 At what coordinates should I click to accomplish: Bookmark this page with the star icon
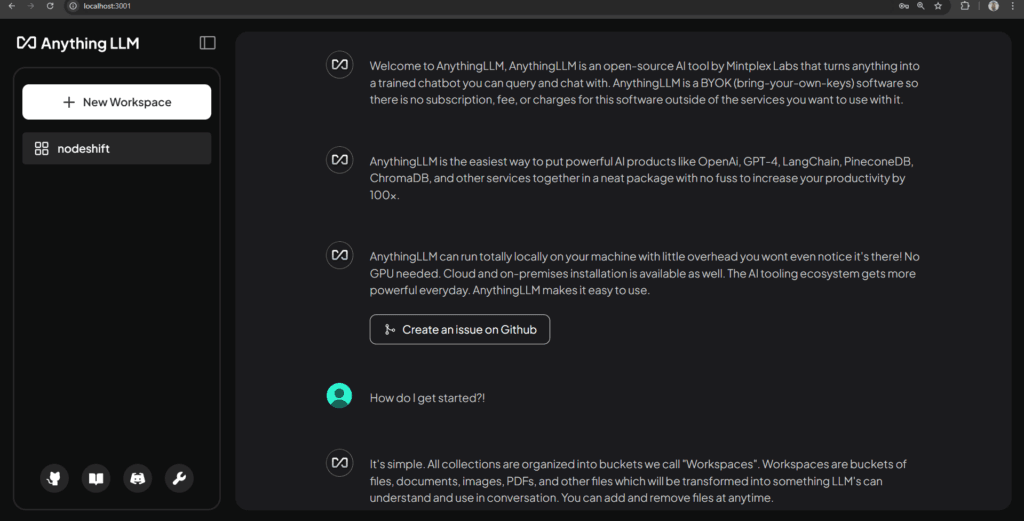(938, 6)
